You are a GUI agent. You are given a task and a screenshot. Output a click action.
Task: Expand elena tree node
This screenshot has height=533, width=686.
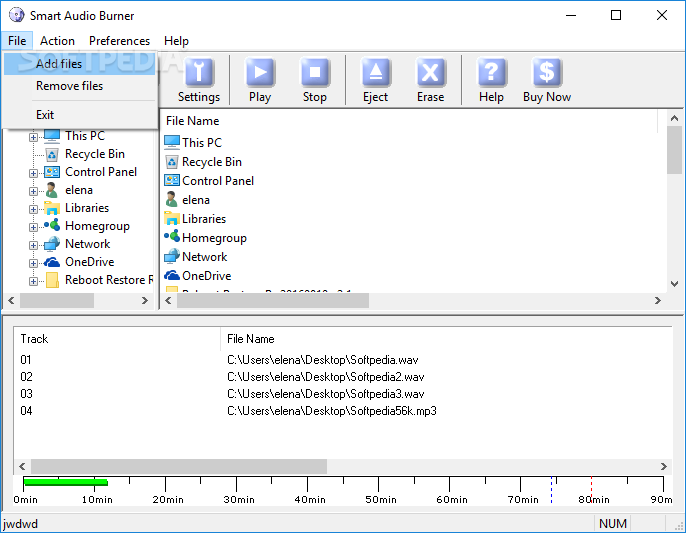pos(33,191)
